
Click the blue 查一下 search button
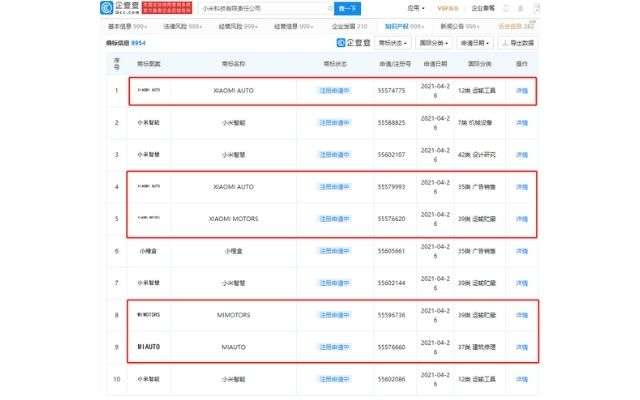coord(347,8)
